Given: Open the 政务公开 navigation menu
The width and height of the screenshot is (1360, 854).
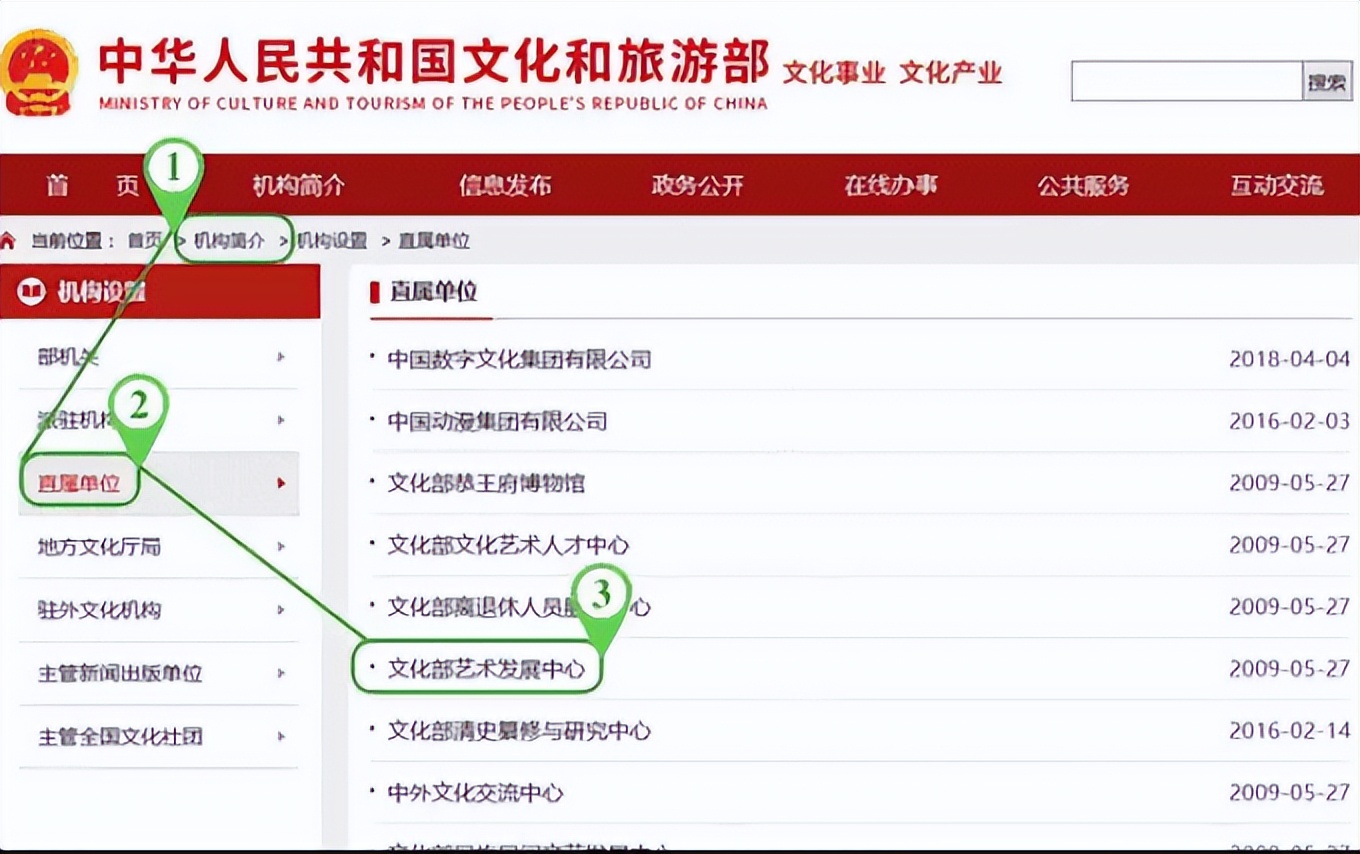Looking at the screenshot, I should (x=696, y=186).
